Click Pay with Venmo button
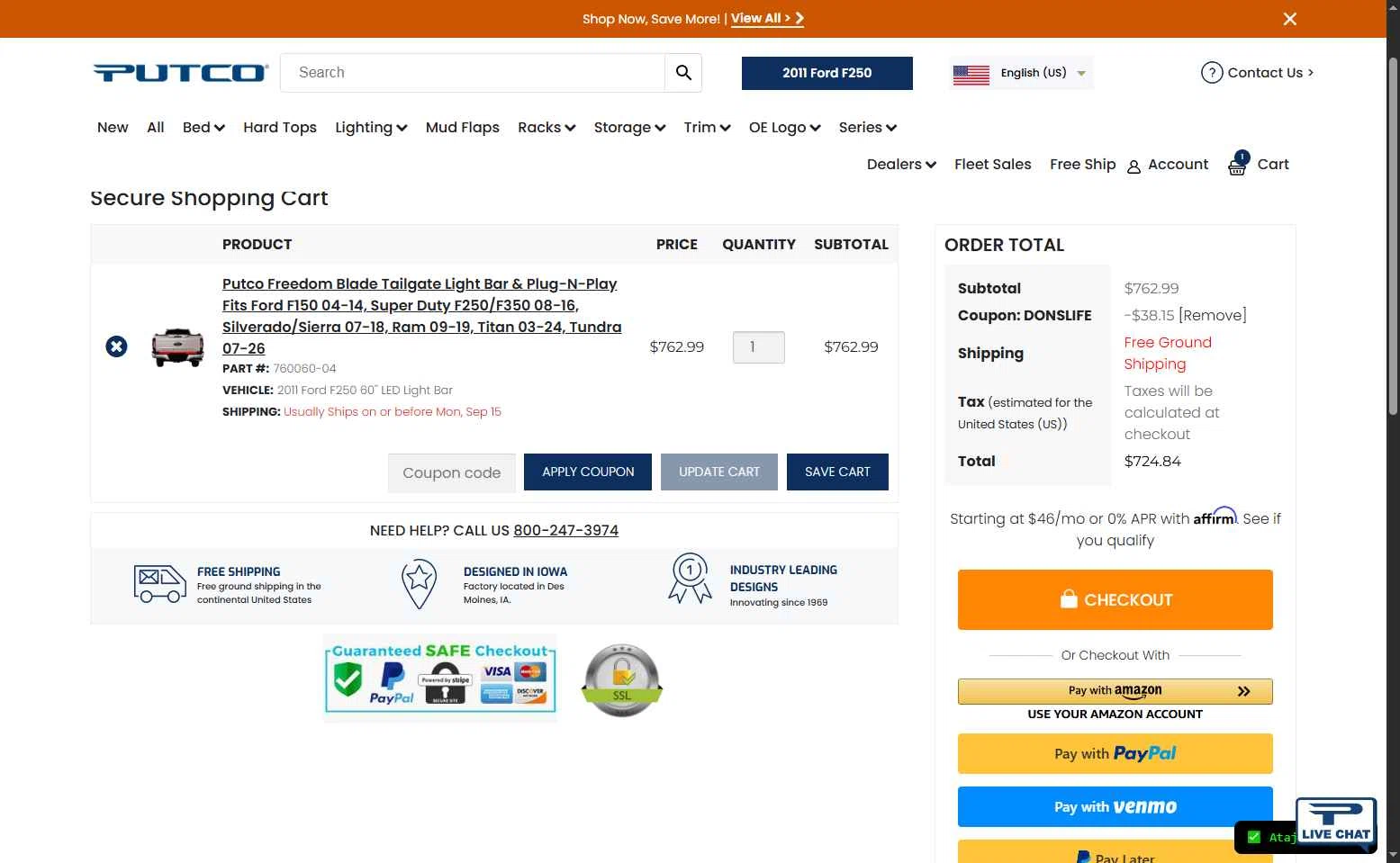Image resolution: width=1400 pixels, height=863 pixels. tap(1115, 806)
